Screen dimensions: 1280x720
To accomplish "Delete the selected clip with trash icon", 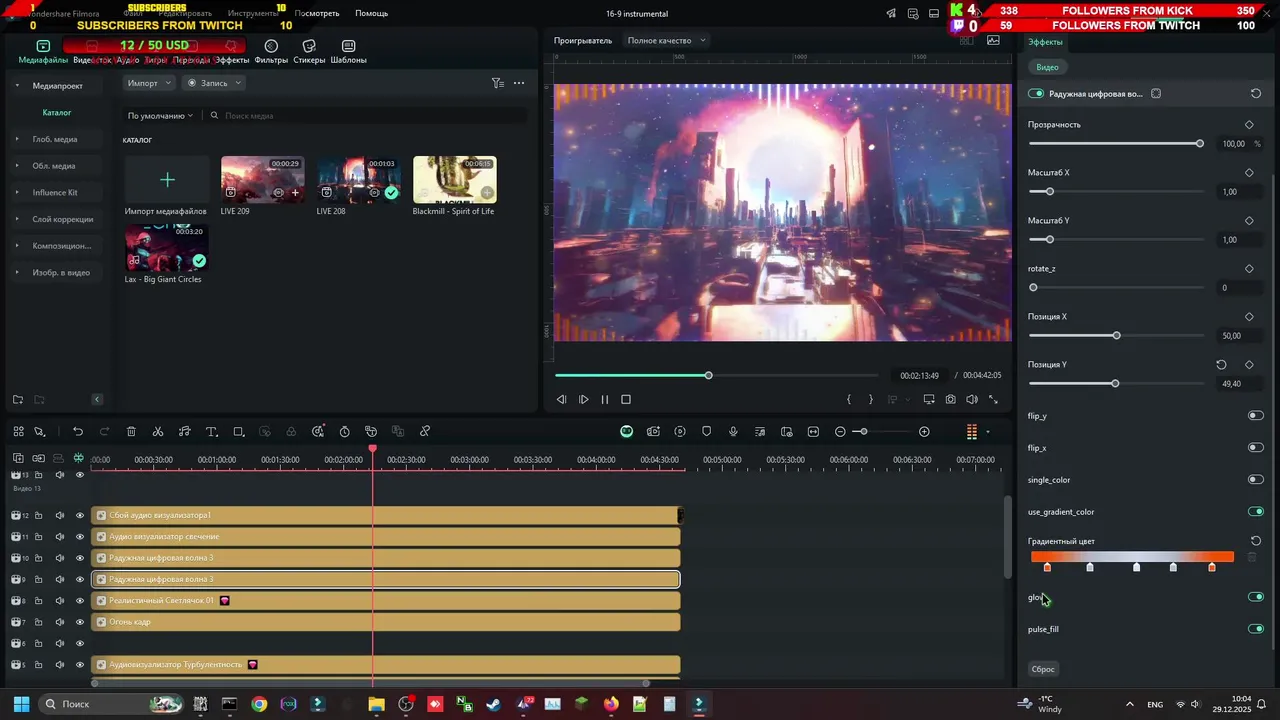I will click(131, 432).
